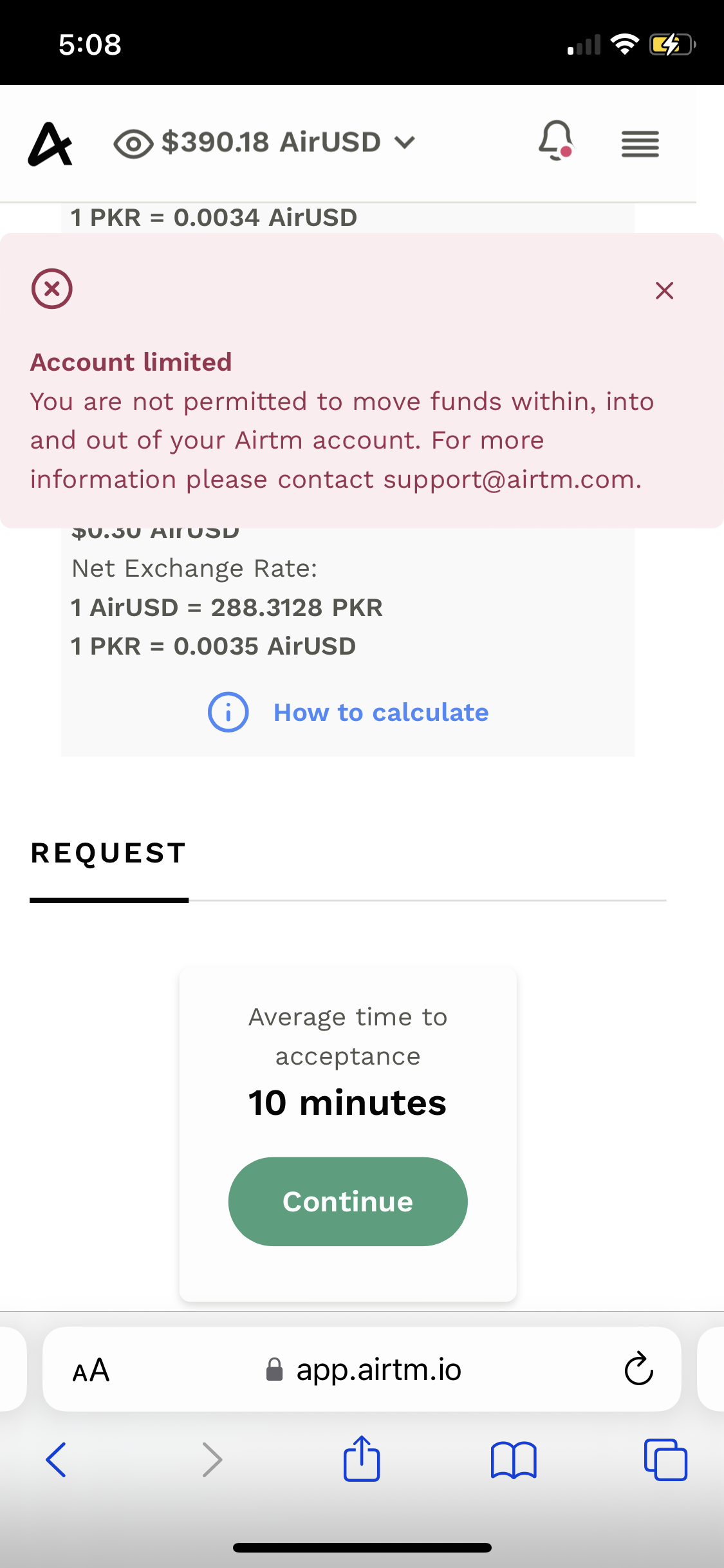Image resolution: width=724 pixels, height=1568 pixels.
Task: Tap the $390.18 AirUSD balance text
Action: [271, 142]
